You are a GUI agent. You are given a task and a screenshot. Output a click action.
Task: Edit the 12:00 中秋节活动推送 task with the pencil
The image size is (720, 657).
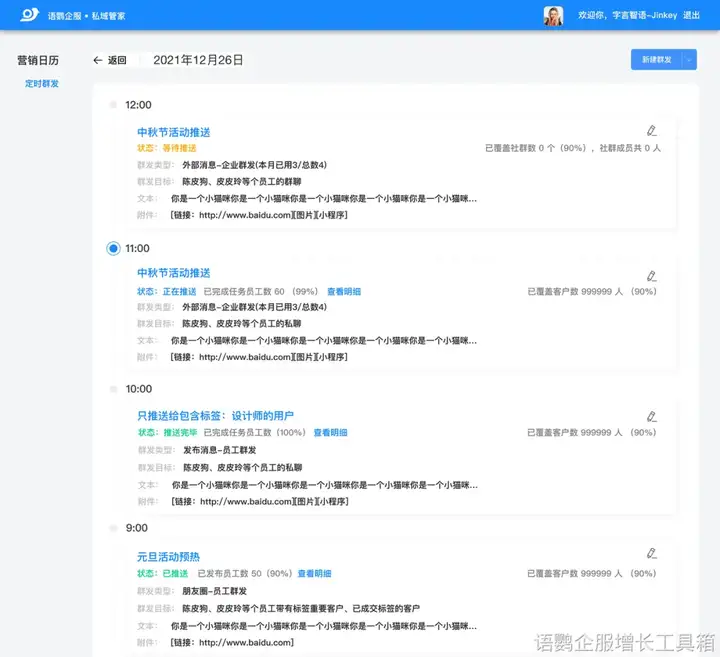pyautogui.click(x=652, y=131)
